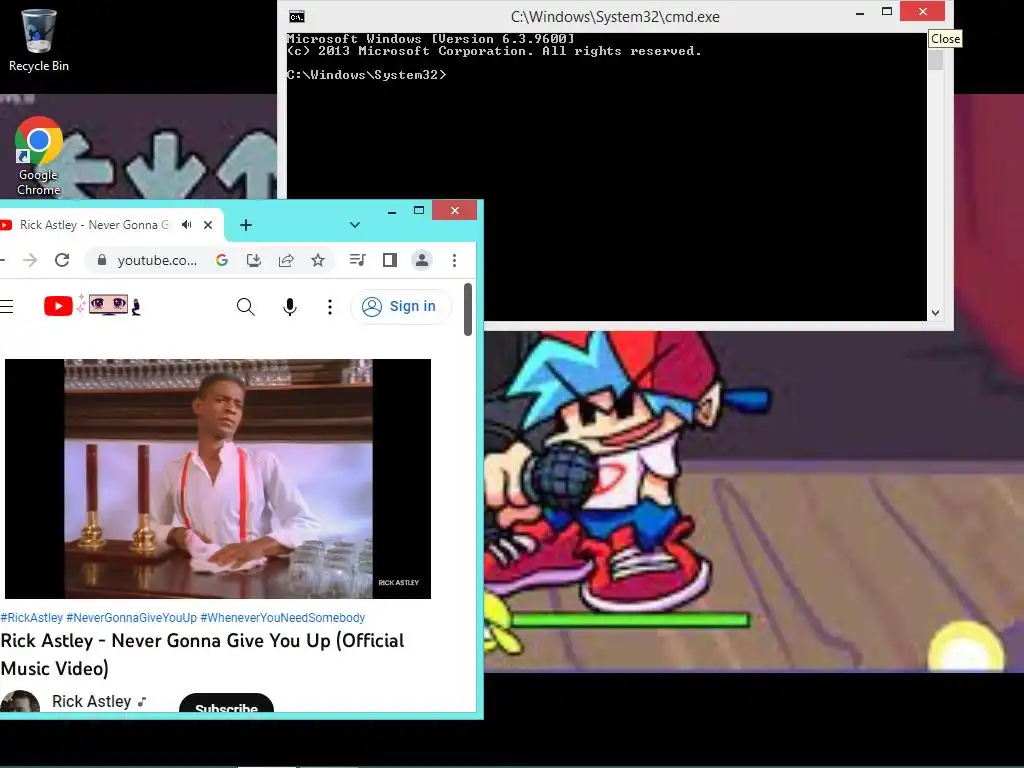This screenshot has width=1024, height=768.
Task: Open Chrome media controls icon
Action: [x=358, y=260]
